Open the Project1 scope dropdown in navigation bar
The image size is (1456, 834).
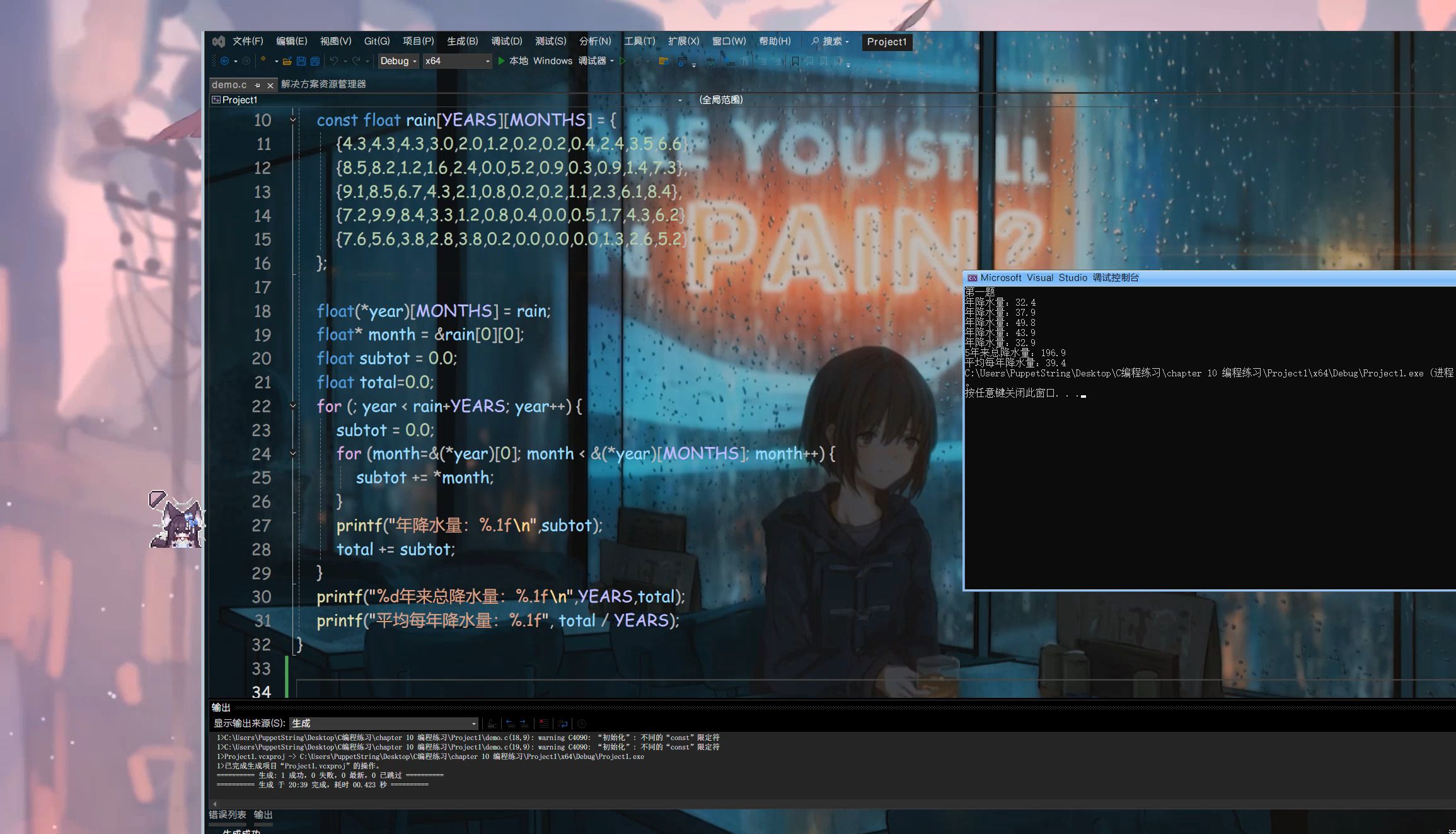coord(680,100)
